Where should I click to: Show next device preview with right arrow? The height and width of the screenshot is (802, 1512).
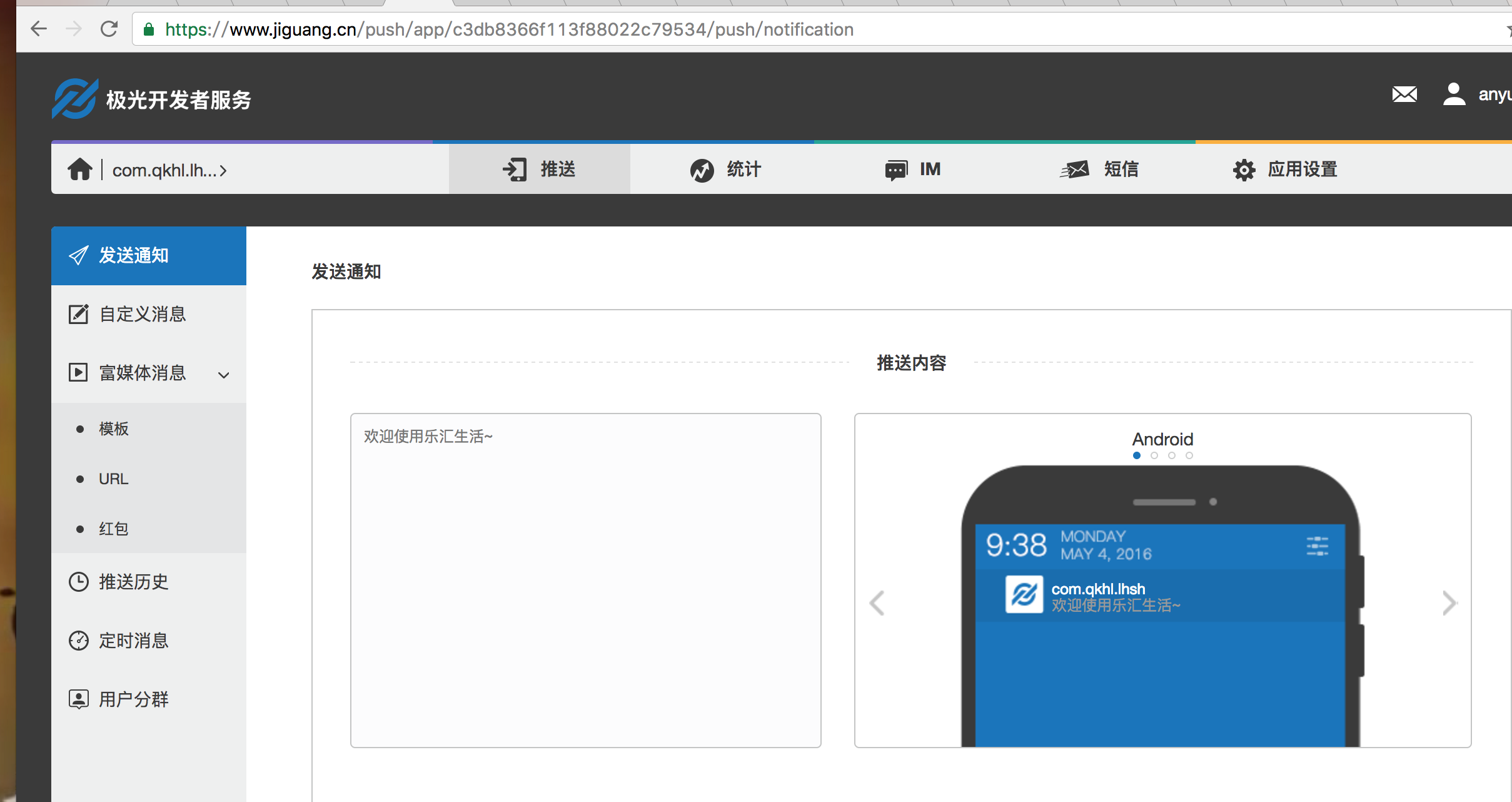click(x=1449, y=603)
